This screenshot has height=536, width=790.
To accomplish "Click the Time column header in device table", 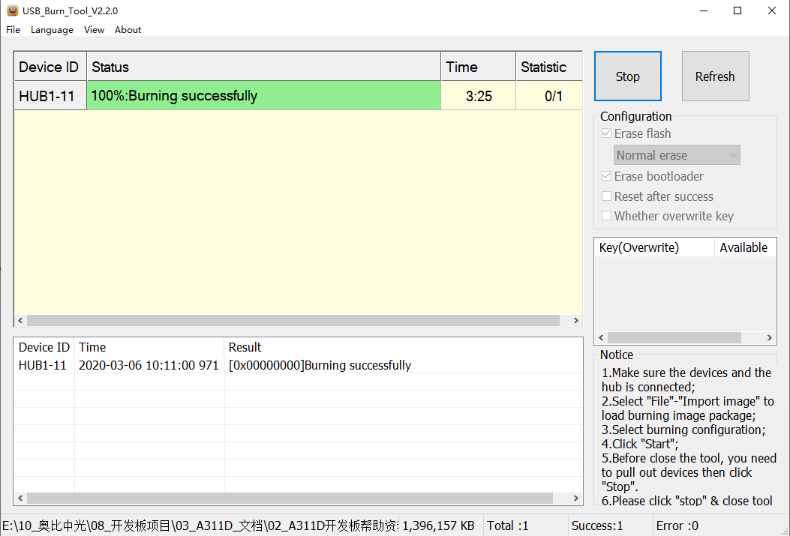I will tap(478, 67).
